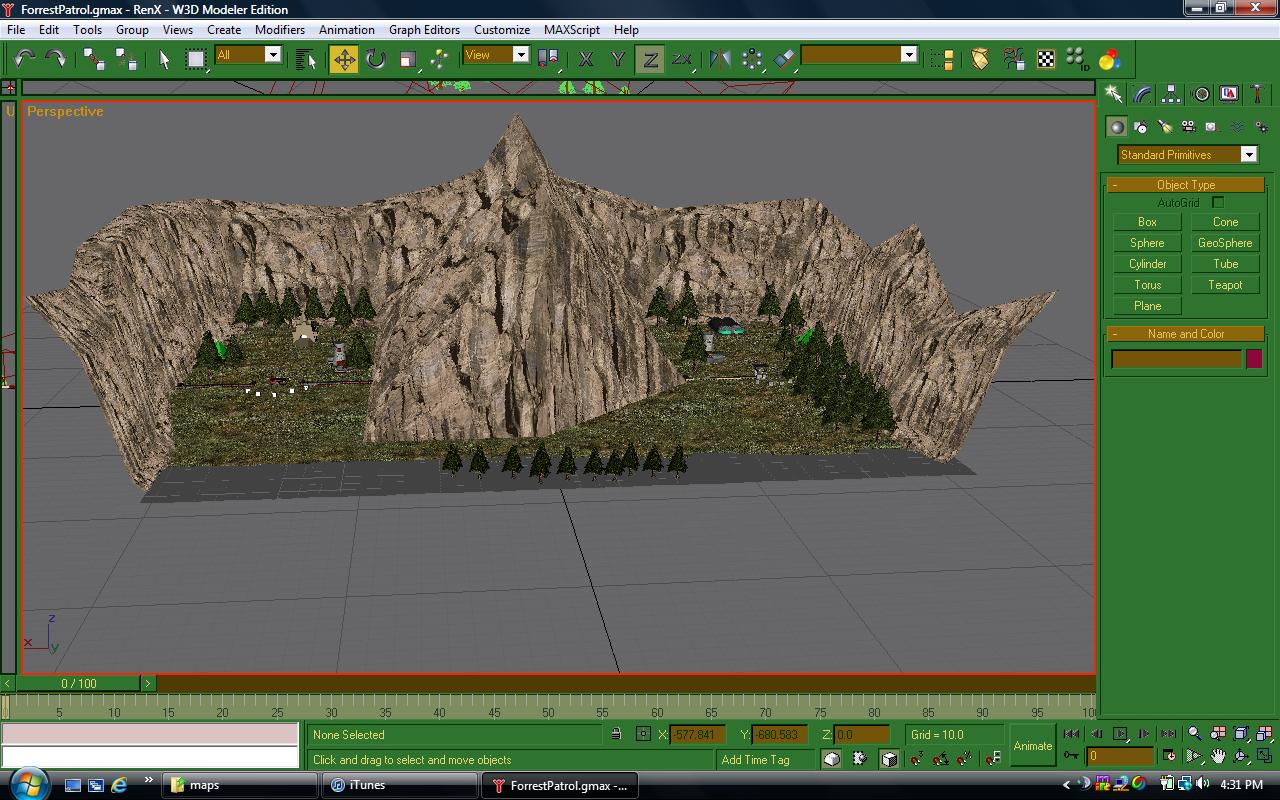Toggle the selection lock padlock
Image resolution: width=1280 pixels, height=800 pixels.
pyautogui.click(x=616, y=734)
